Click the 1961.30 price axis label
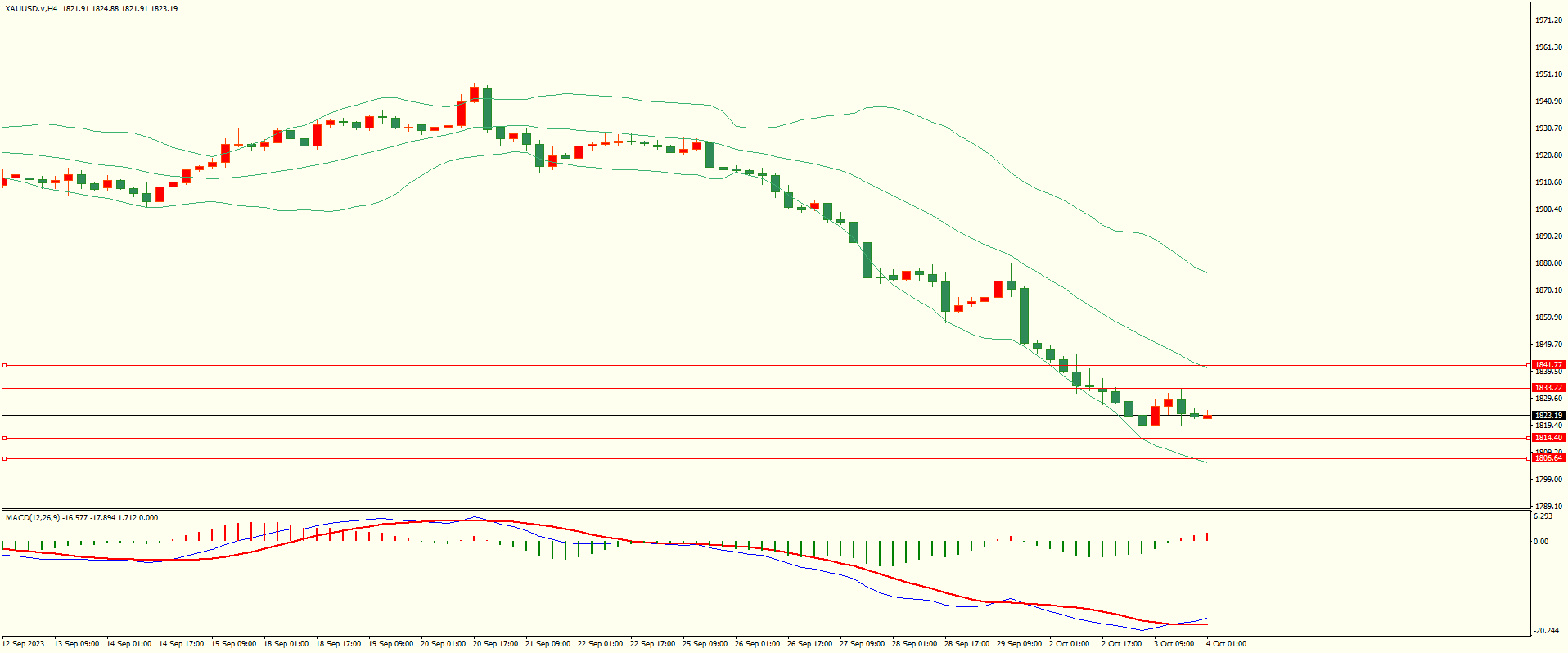 [1548, 47]
